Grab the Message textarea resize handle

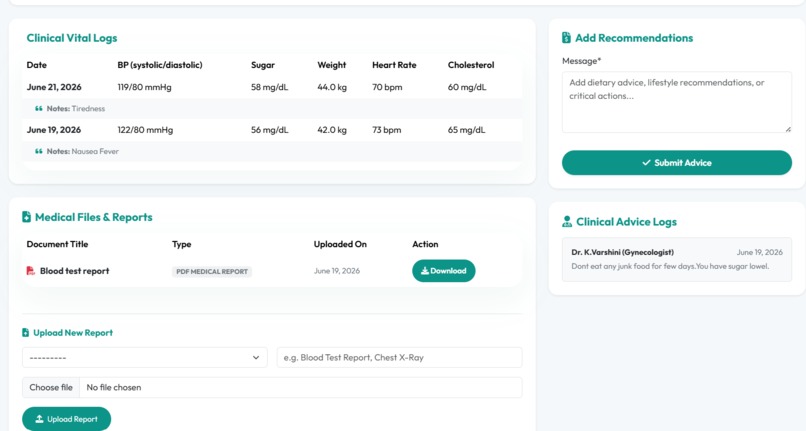point(788,129)
